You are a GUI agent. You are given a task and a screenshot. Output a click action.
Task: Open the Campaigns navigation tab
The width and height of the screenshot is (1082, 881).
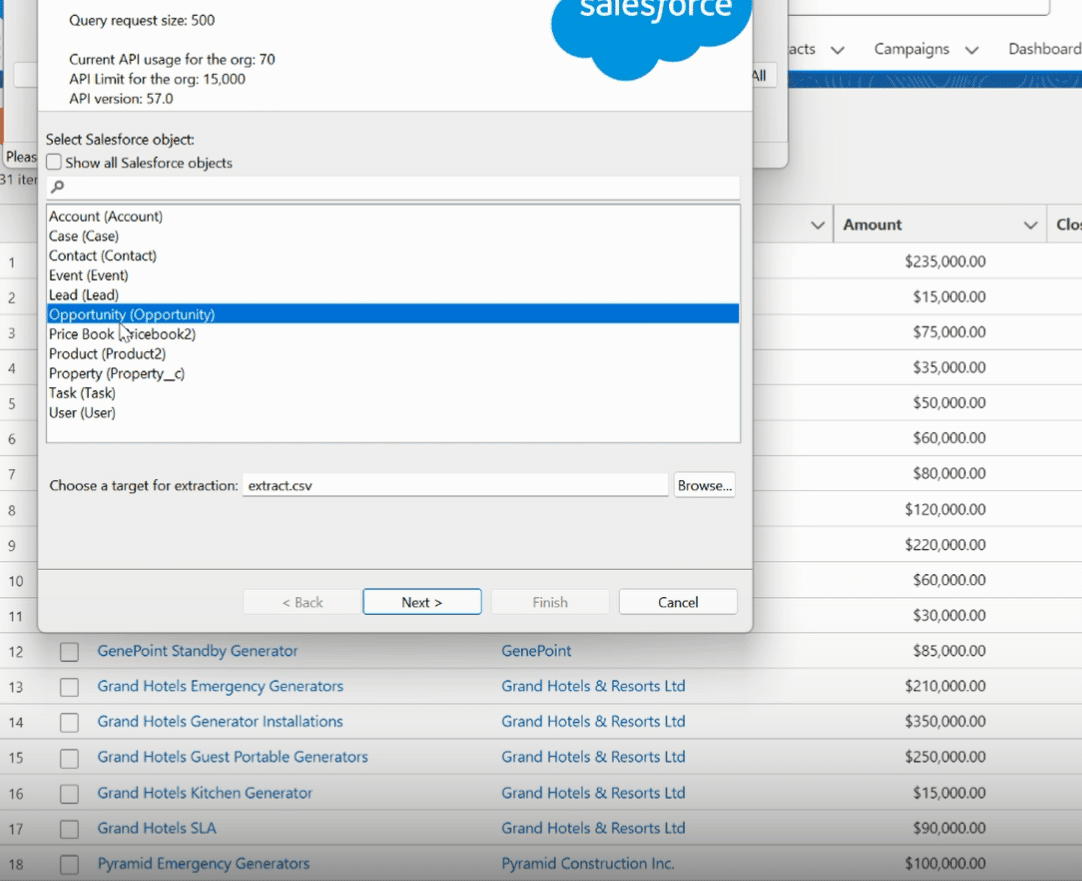click(x=912, y=49)
